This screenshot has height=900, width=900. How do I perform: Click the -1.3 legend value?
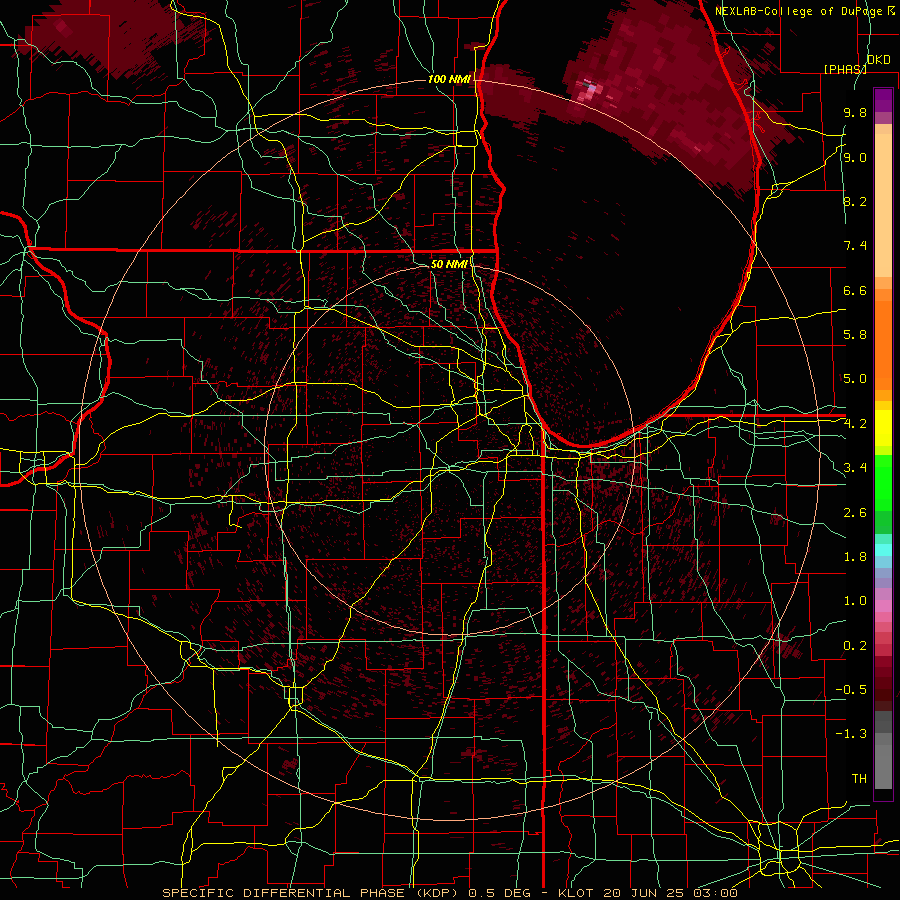[x=851, y=734]
